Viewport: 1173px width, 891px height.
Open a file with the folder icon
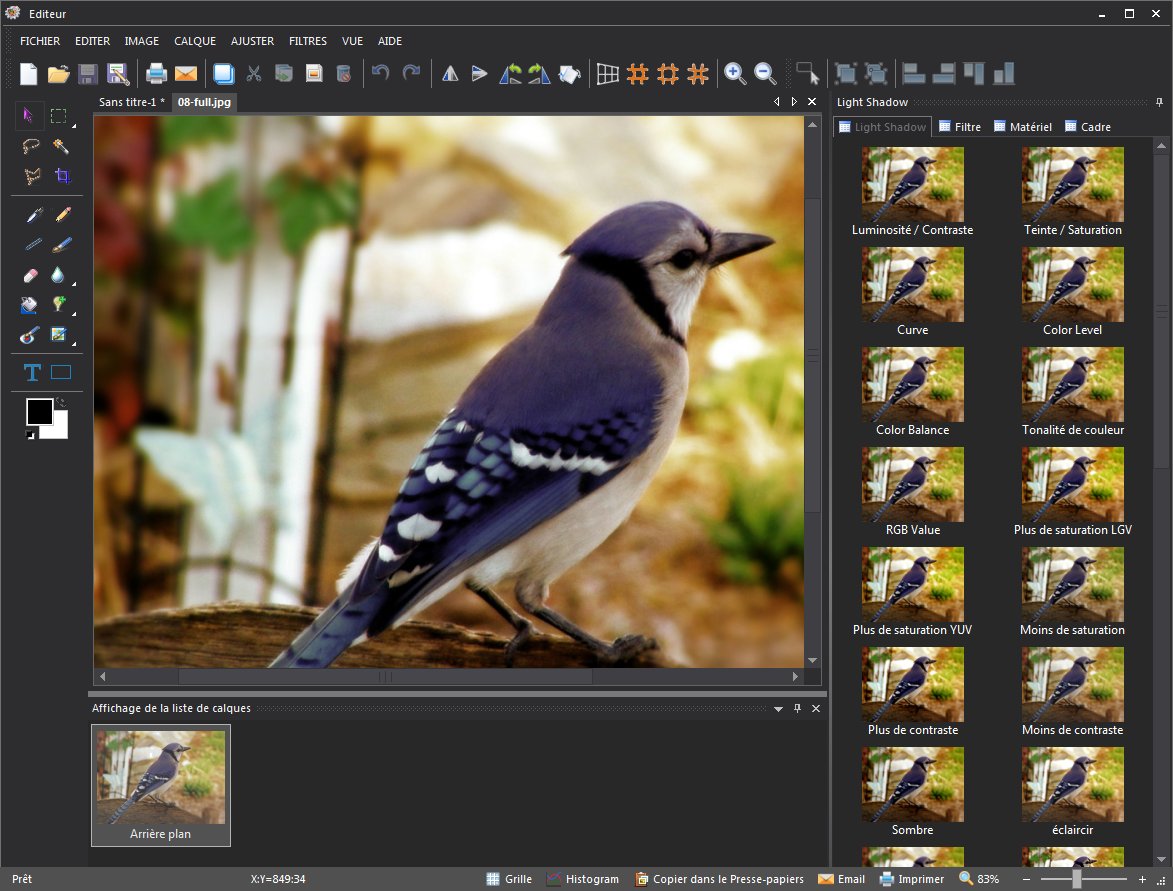pyautogui.click(x=58, y=73)
